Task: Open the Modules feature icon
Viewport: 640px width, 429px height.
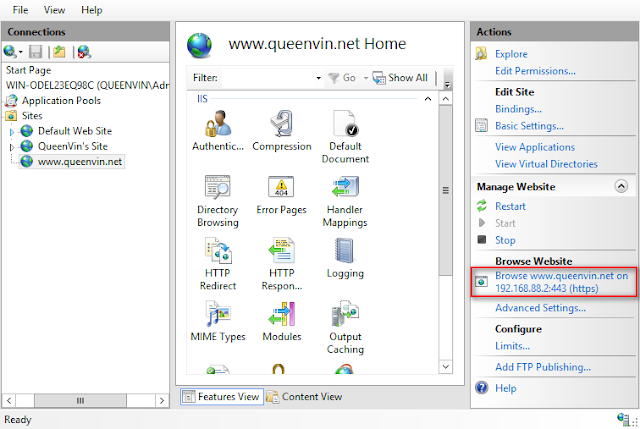Action: [282, 314]
